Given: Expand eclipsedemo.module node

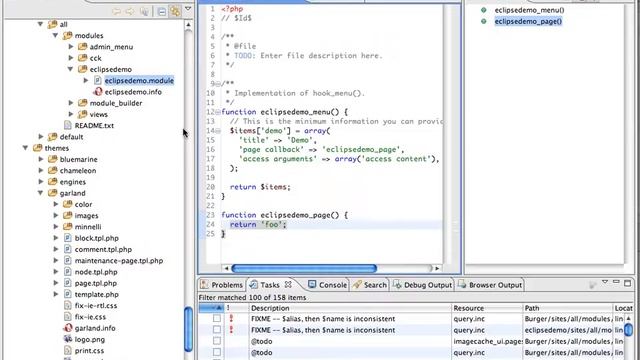Looking at the screenshot, I should (86, 80).
